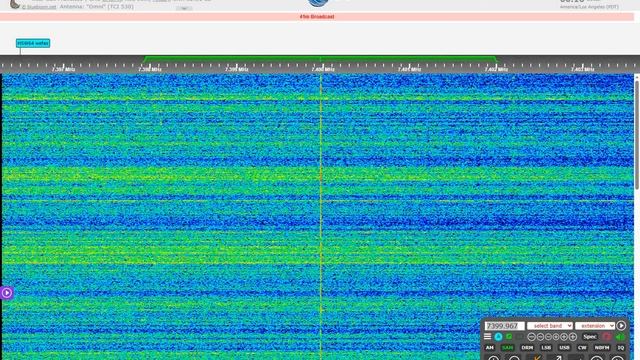
Task: Select AM demodulation mode
Action: point(490,348)
